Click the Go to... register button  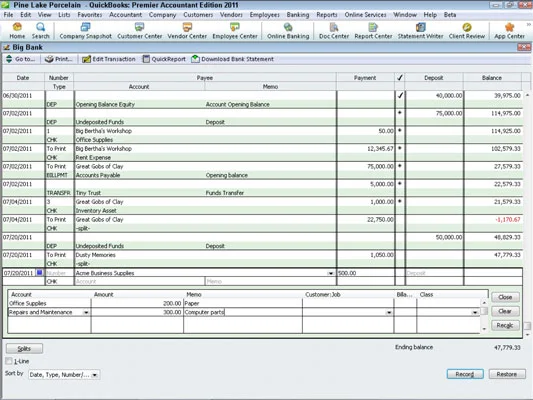point(20,59)
